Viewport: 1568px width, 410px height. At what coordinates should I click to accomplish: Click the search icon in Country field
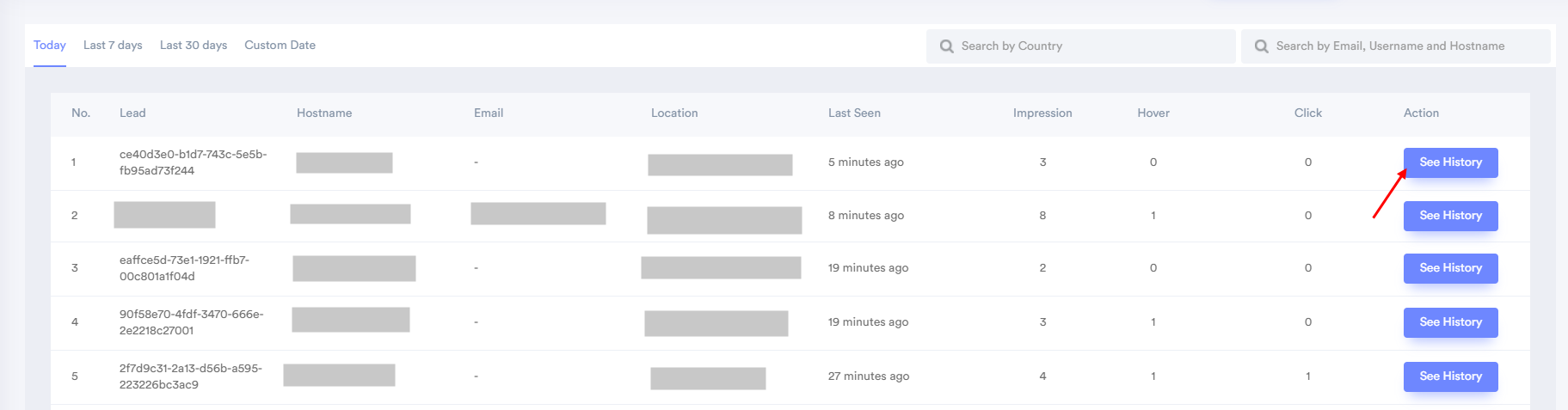pyautogui.click(x=946, y=46)
